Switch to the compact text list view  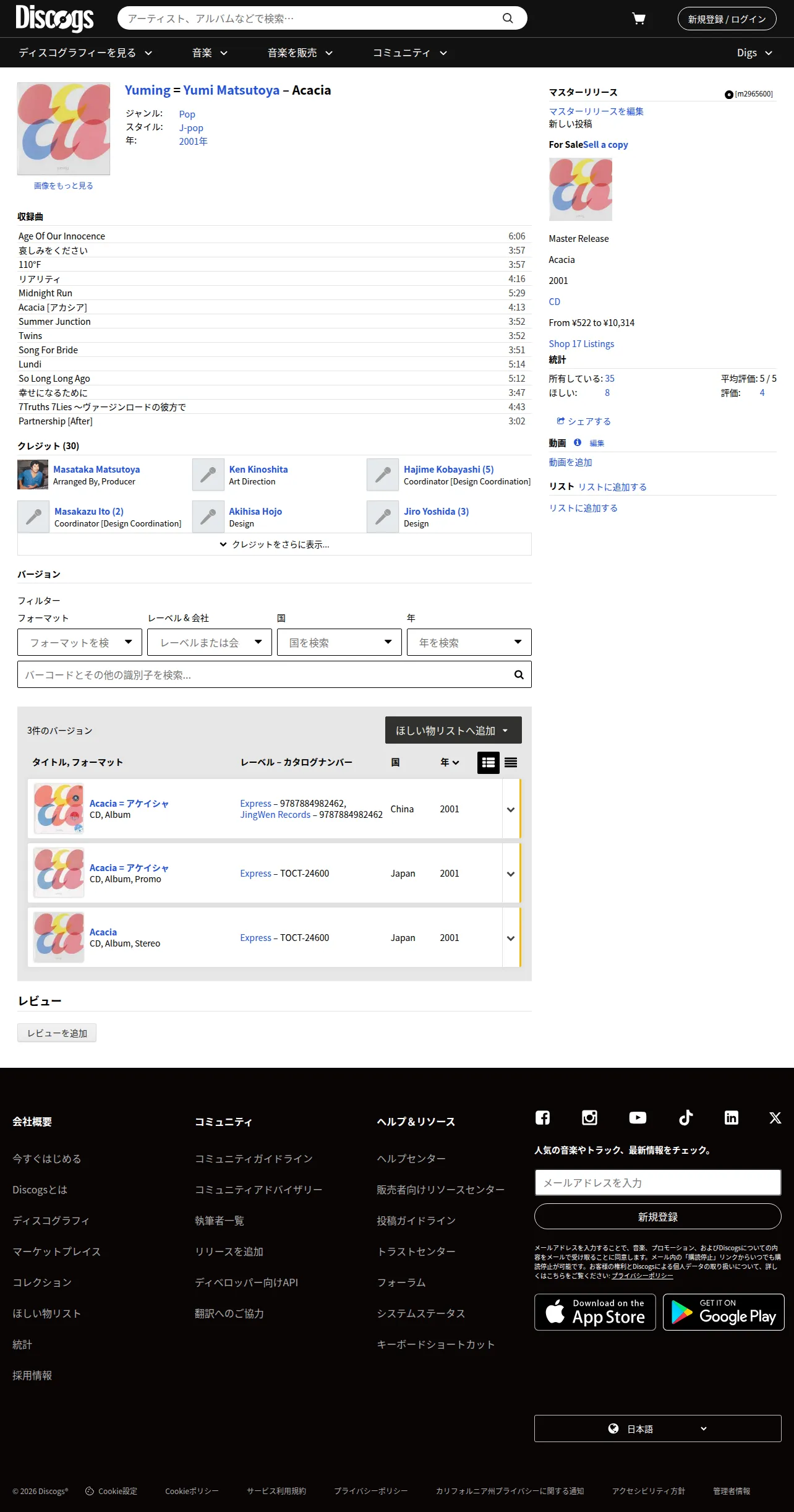(511, 763)
